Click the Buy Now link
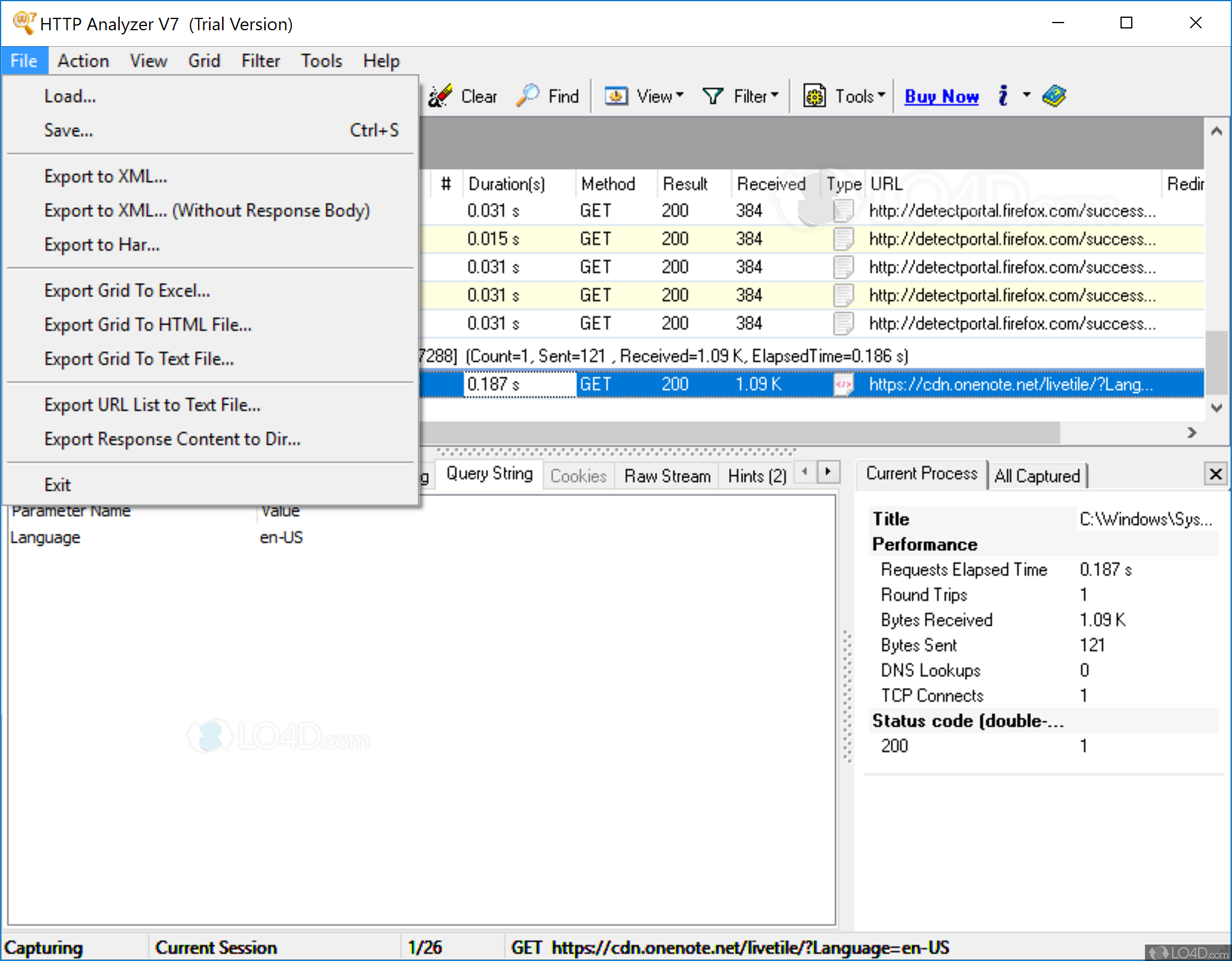 pyautogui.click(x=941, y=96)
